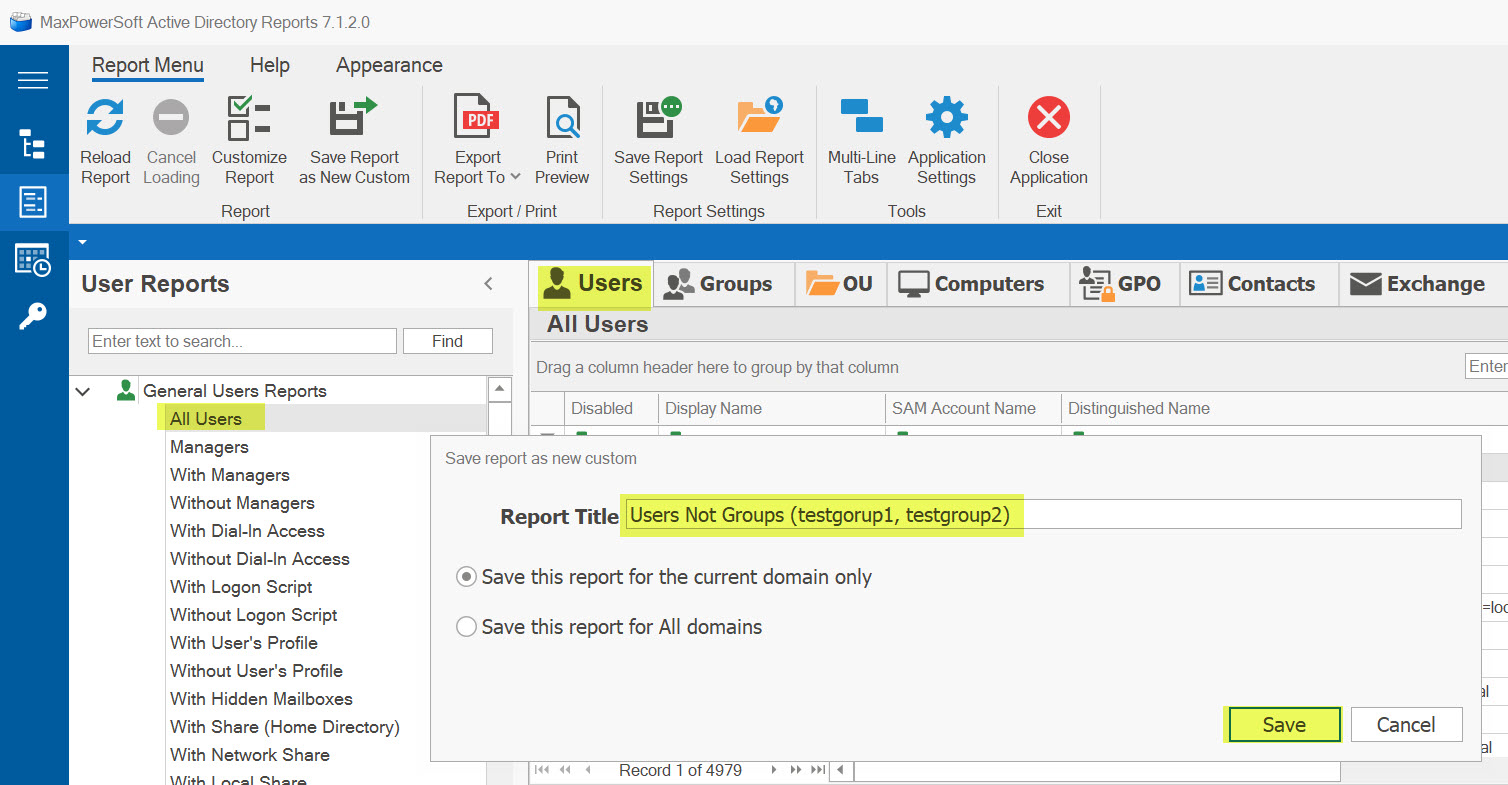The width and height of the screenshot is (1508, 785).
Task: Open the tree view sidebar icon
Action: tap(33, 145)
